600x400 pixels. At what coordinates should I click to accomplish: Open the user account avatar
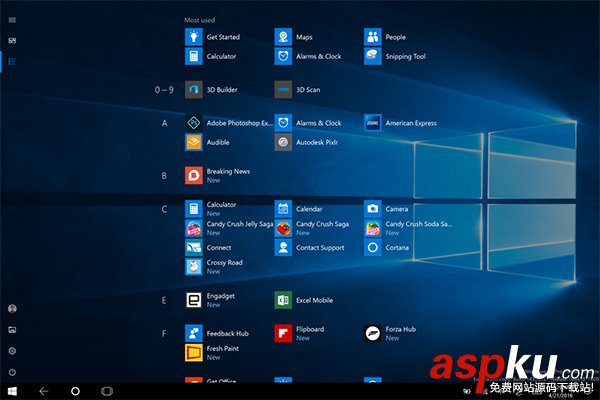[12, 309]
